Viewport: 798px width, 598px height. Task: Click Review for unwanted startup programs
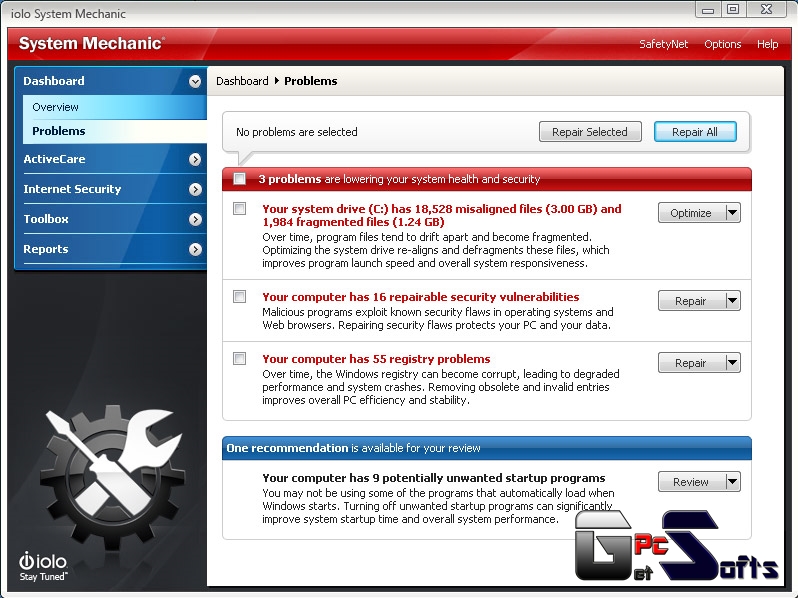coord(691,481)
